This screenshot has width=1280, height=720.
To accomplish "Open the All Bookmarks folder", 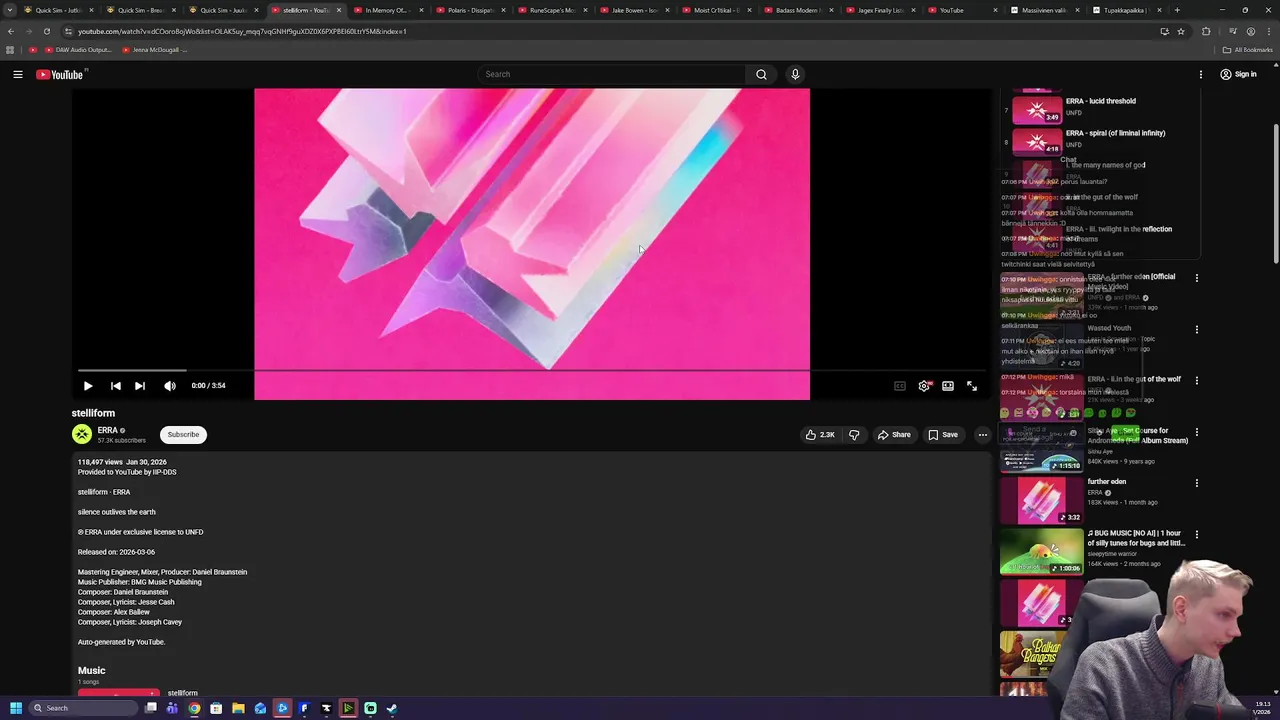I will (1248, 49).
